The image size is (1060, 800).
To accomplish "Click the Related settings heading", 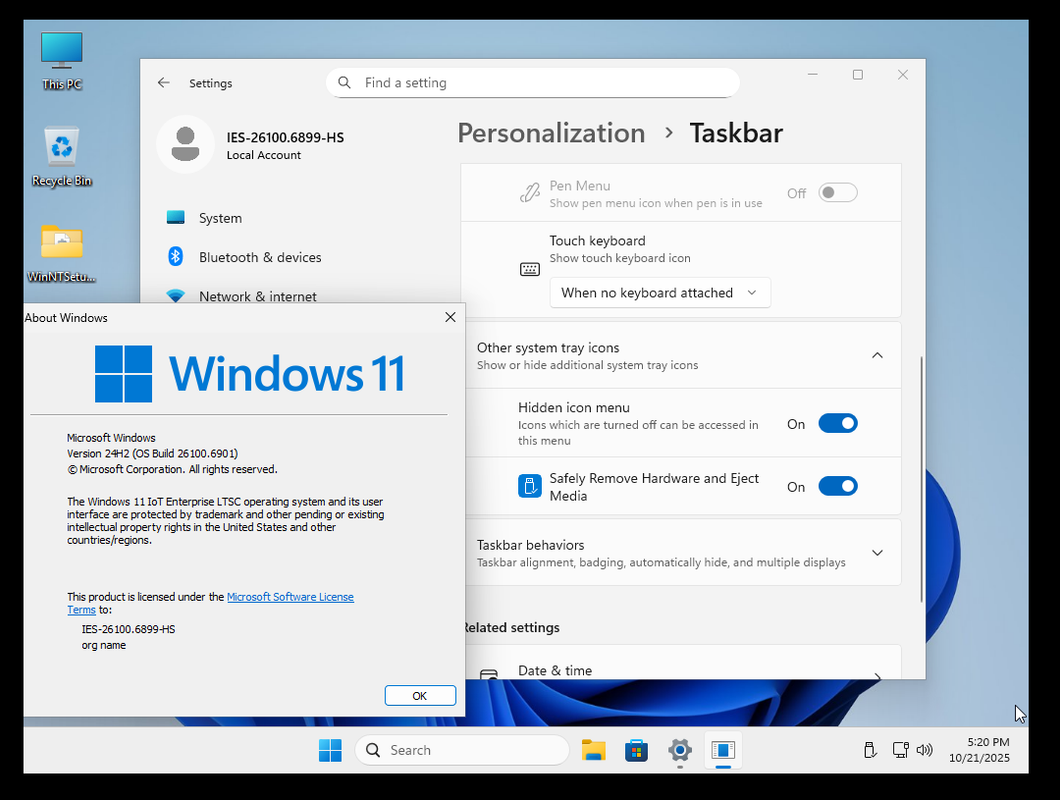I will pyautogui.click(x=512, y=628).
